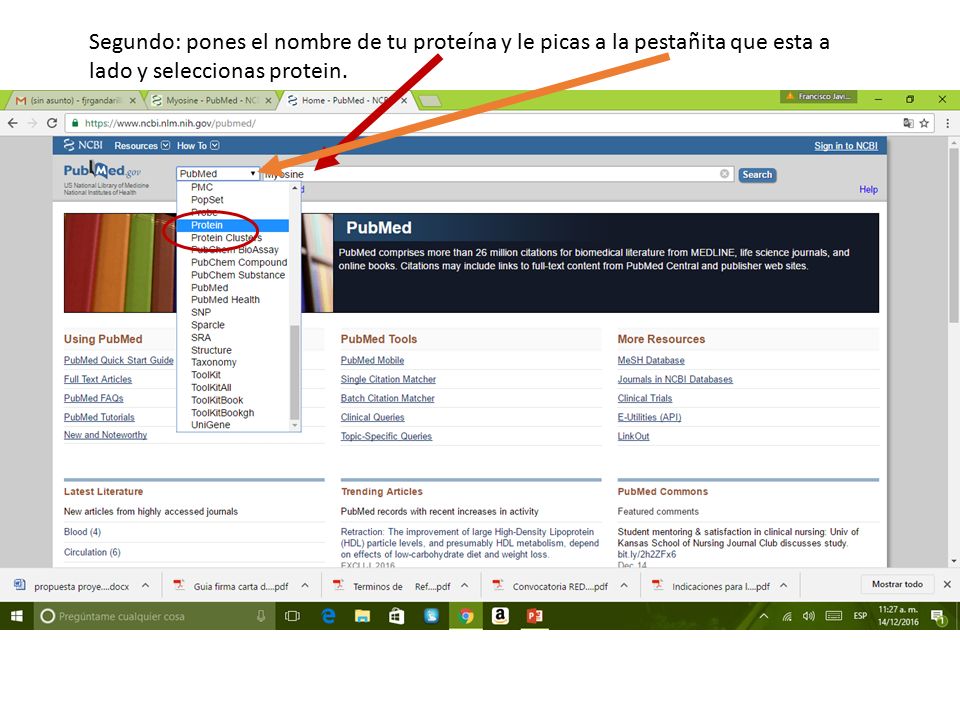This screenshot has height=720, width=960.
Task: Open PubMed Quick Start Guide
Action: (x=119, y=361)
